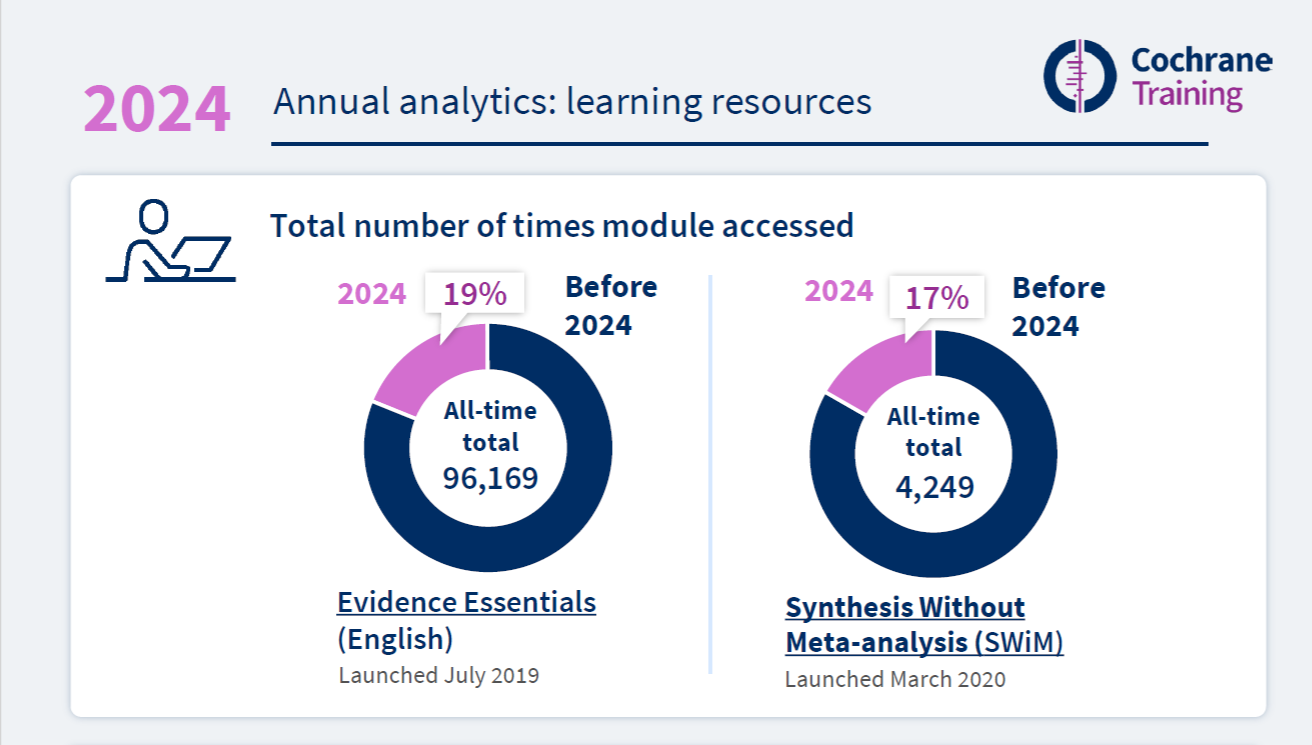
Task: Click the 17% callout label
Action: (x=937, y=297)
